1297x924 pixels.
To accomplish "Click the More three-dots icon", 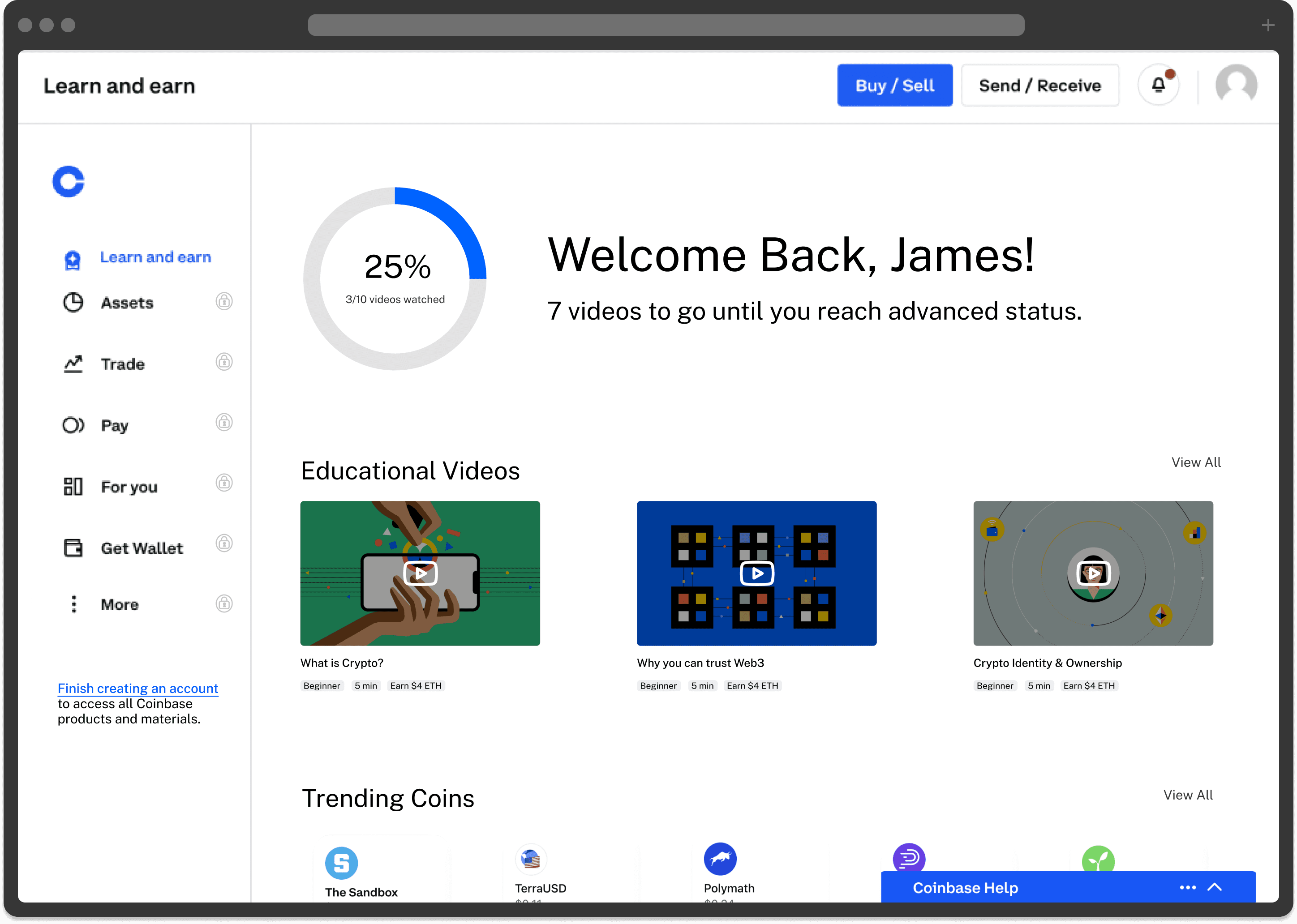I will click(73, 603).
